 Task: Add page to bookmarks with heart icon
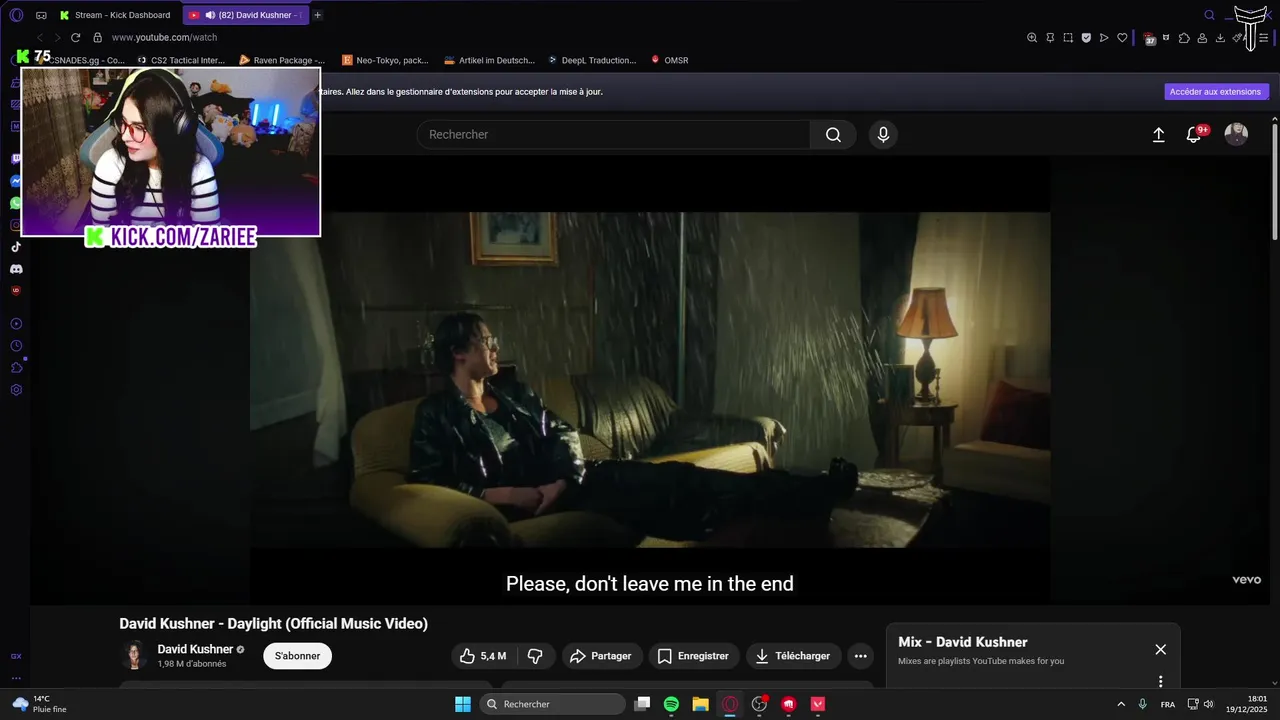coord(1122,38)
